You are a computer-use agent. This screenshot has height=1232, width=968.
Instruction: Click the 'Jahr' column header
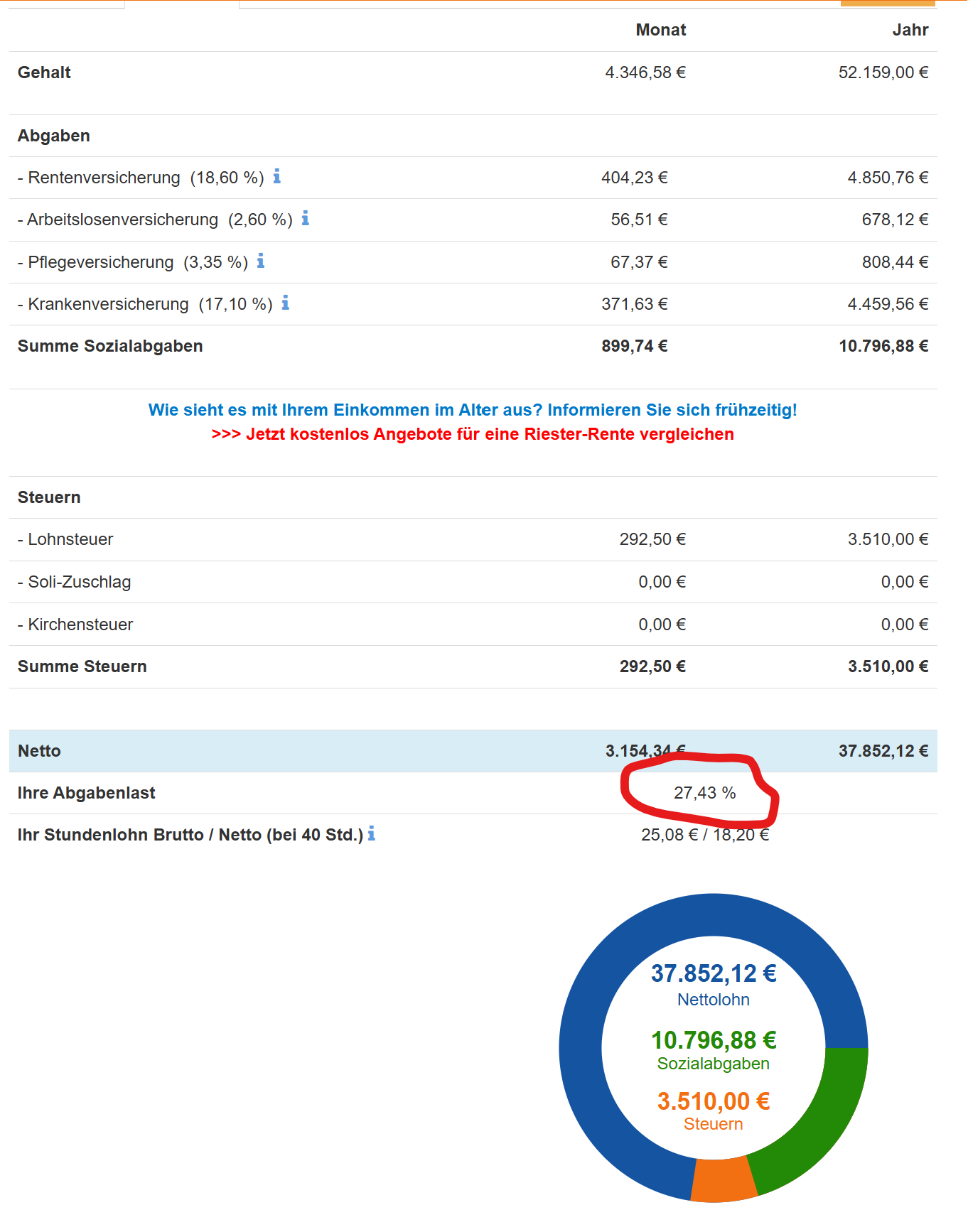click(x=910, y=30)
